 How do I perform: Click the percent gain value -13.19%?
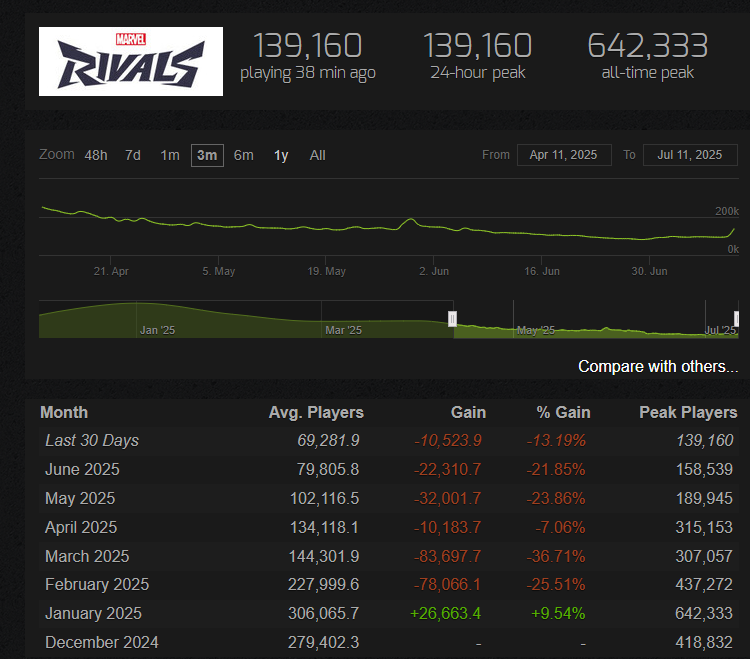556,440
